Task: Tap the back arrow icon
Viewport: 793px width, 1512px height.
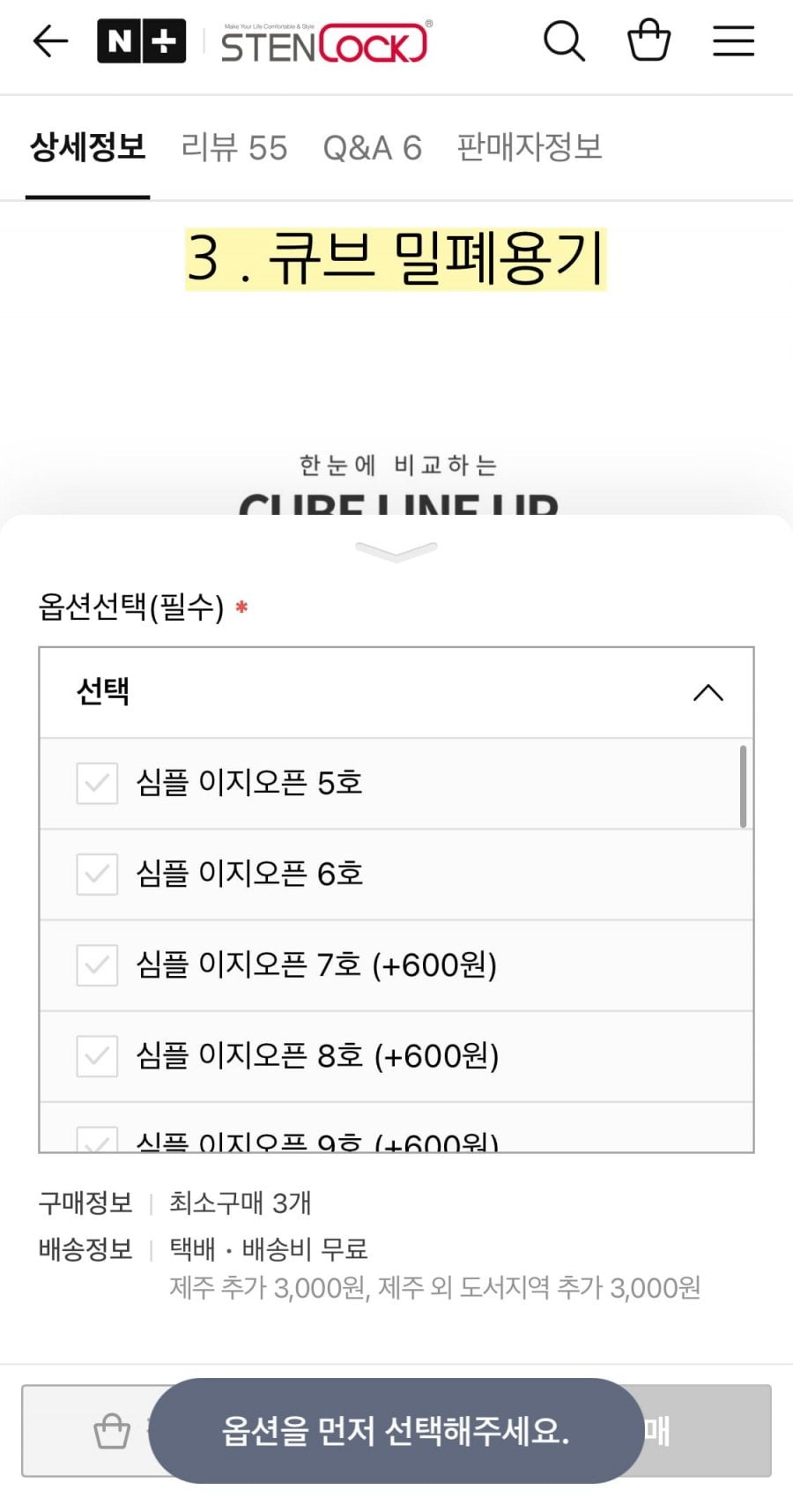Action: (x=50, y=41)
